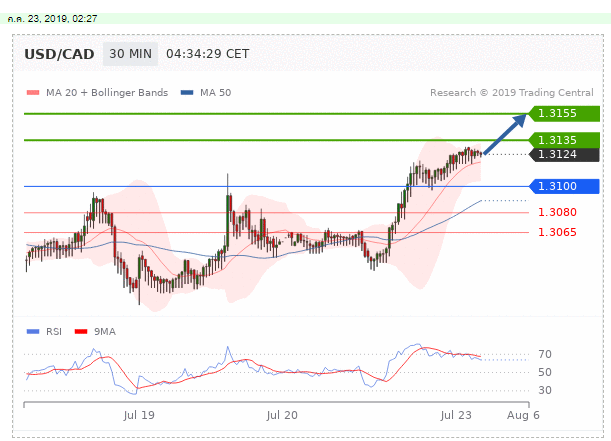Click the RSI legend label text
Screen dimensions: 611x441
coord(54,332)
